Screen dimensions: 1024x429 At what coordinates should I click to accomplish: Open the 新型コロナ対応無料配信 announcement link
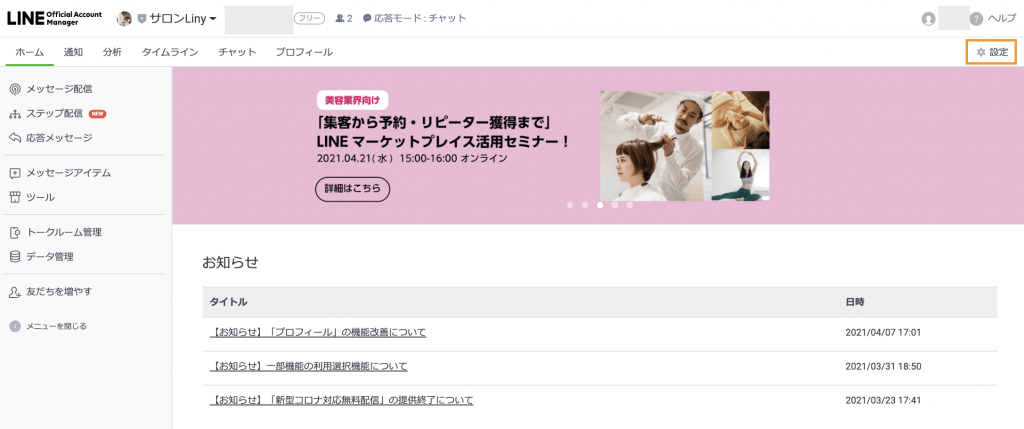point(341,400)
